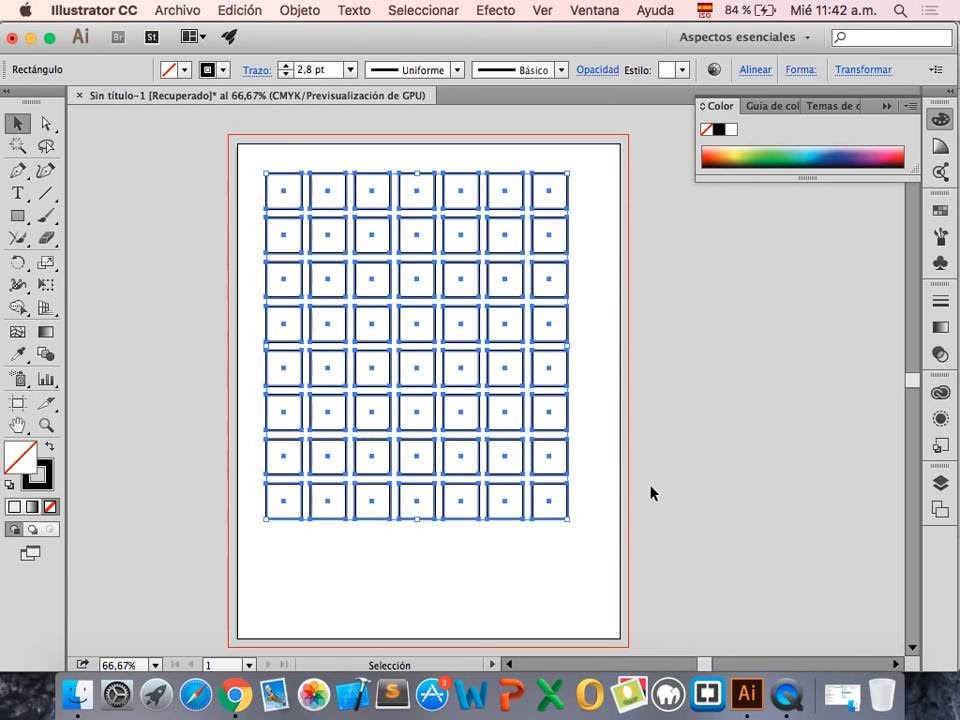Select the Magic Wand tool
Screen dimensions: 960x720
coord(17,146)
